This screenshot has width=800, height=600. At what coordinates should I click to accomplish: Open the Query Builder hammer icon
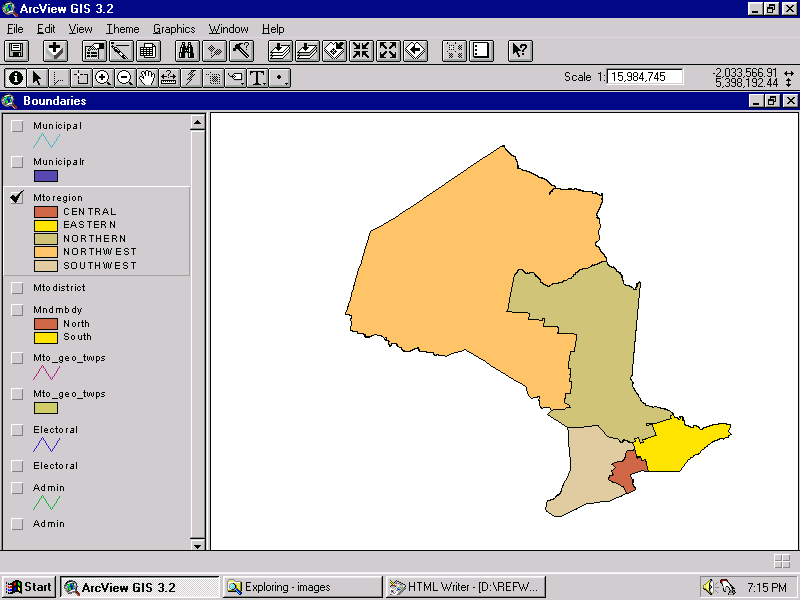(241, 51)
